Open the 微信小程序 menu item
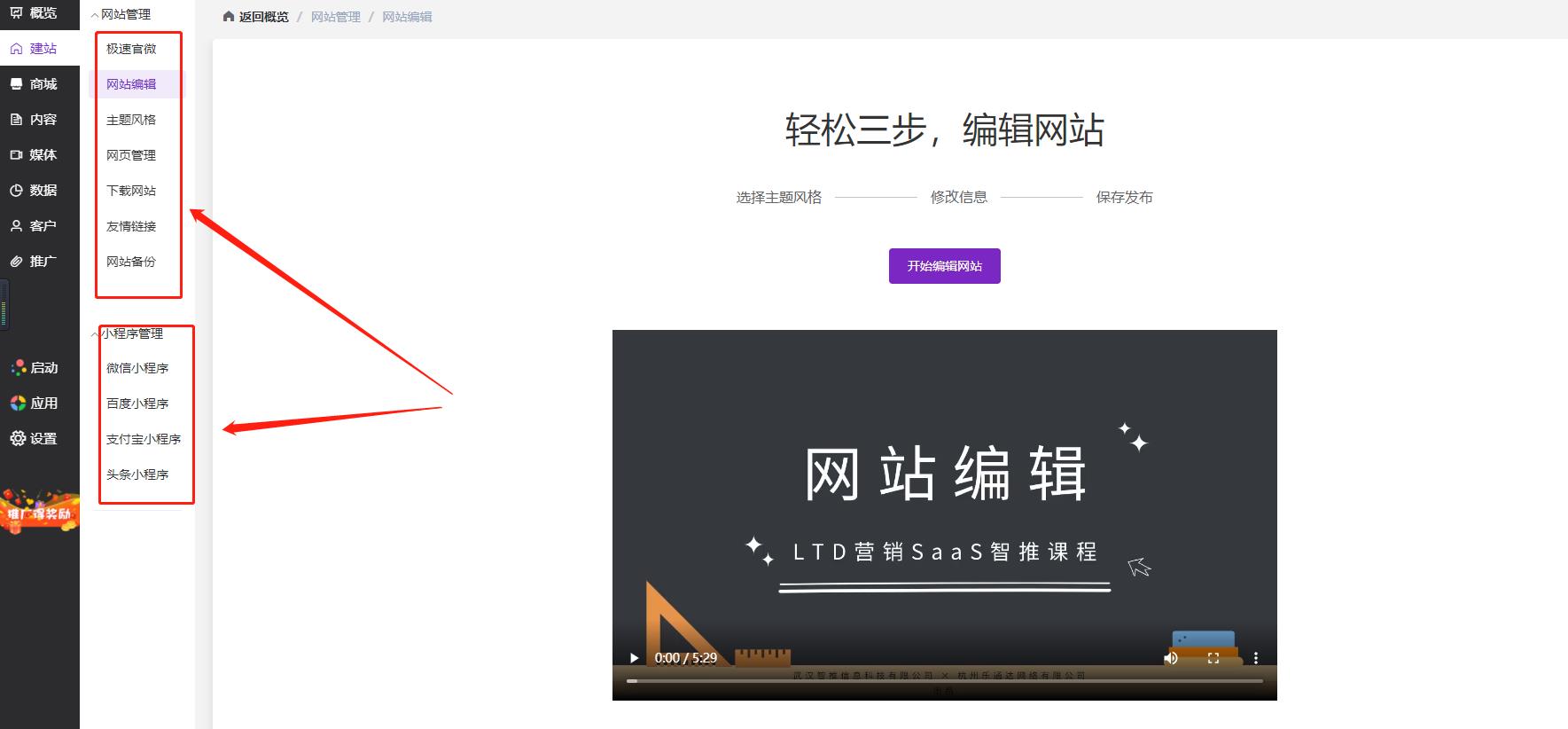 [x=137, y=368]
